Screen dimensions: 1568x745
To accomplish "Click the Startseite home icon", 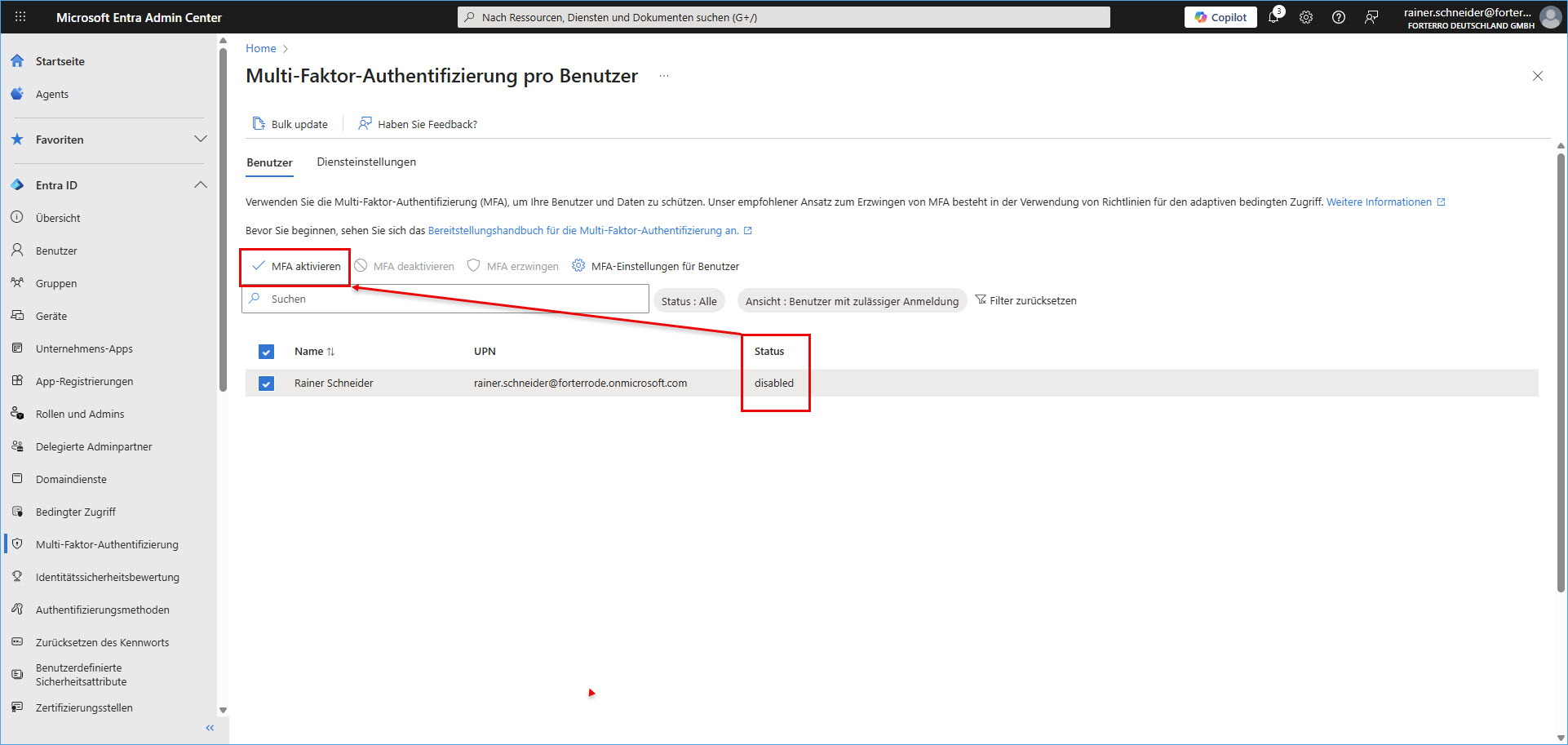I will click(17, 61).
